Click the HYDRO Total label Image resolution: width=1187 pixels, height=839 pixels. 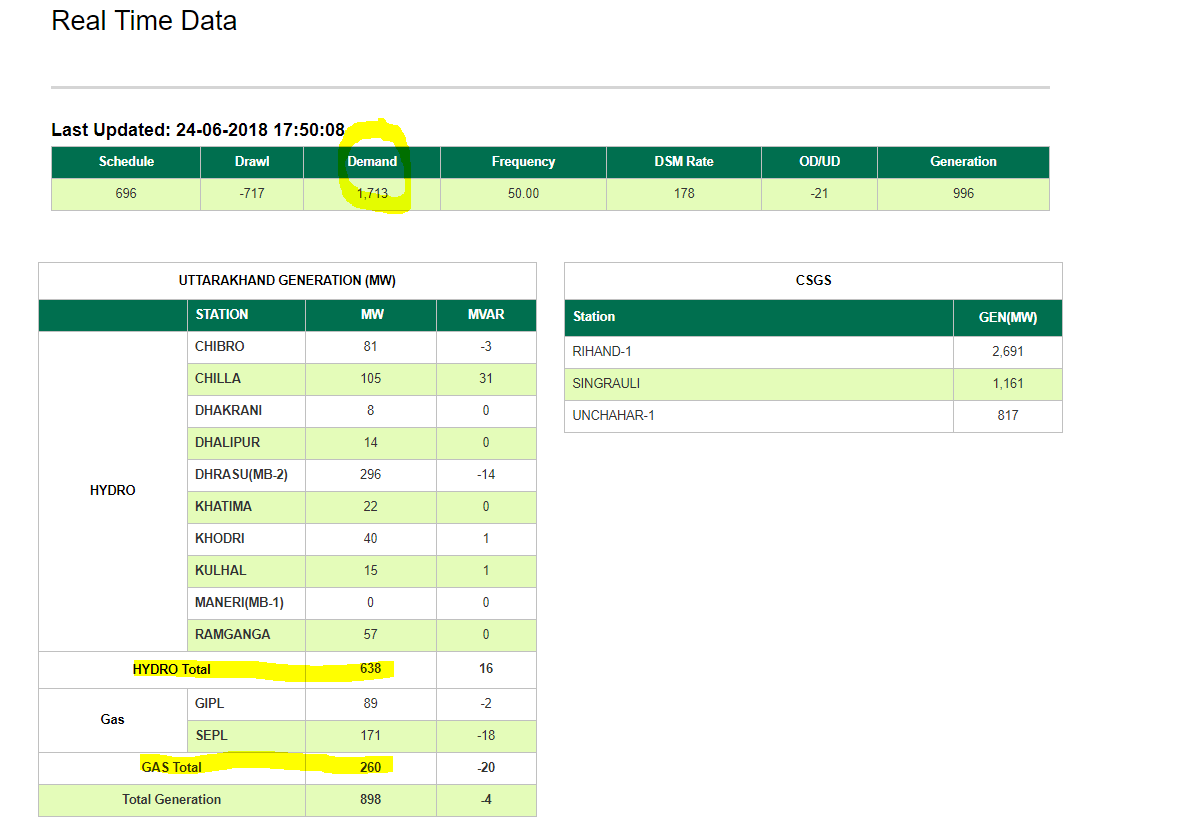tap(172, 669)
